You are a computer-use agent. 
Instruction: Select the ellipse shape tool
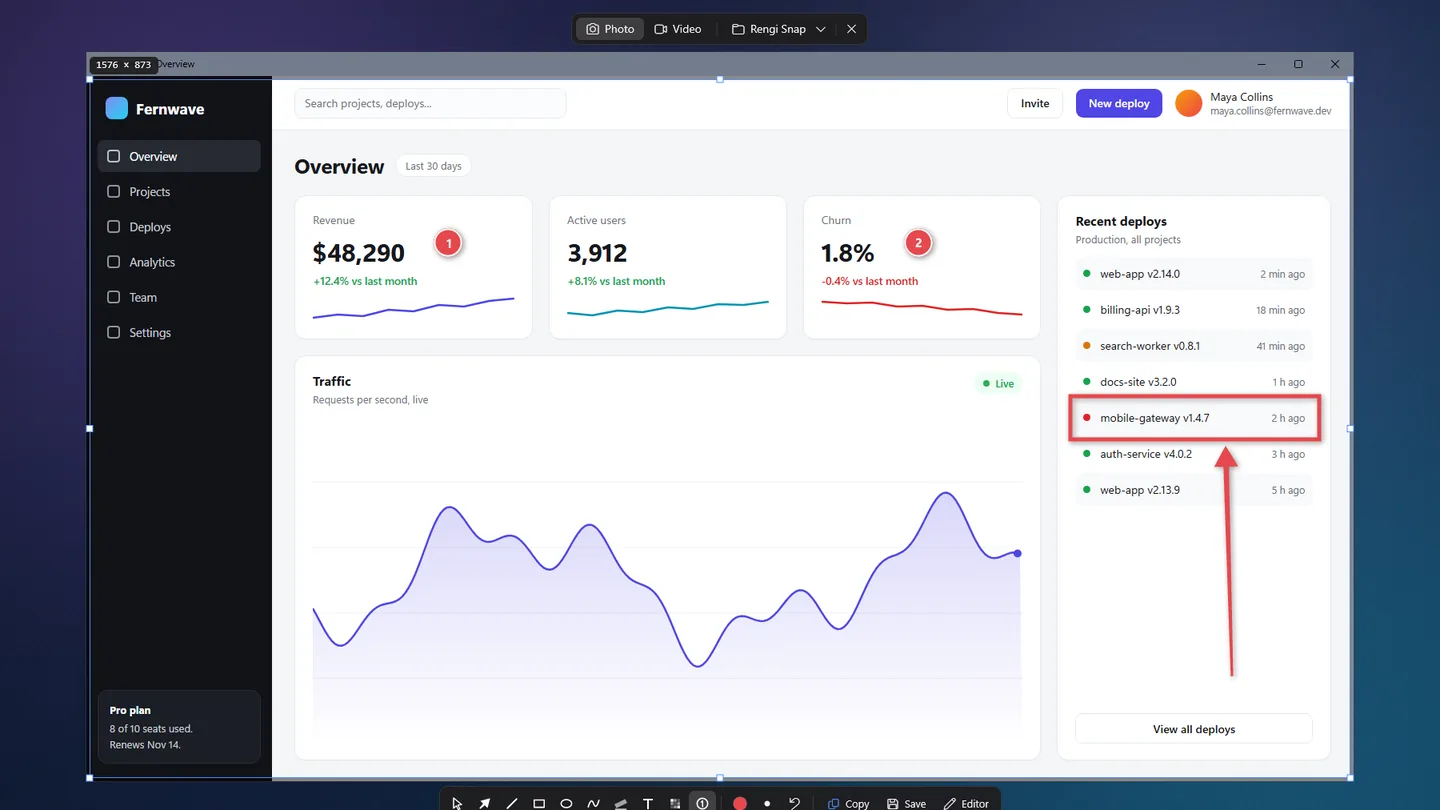coord(566,803)
